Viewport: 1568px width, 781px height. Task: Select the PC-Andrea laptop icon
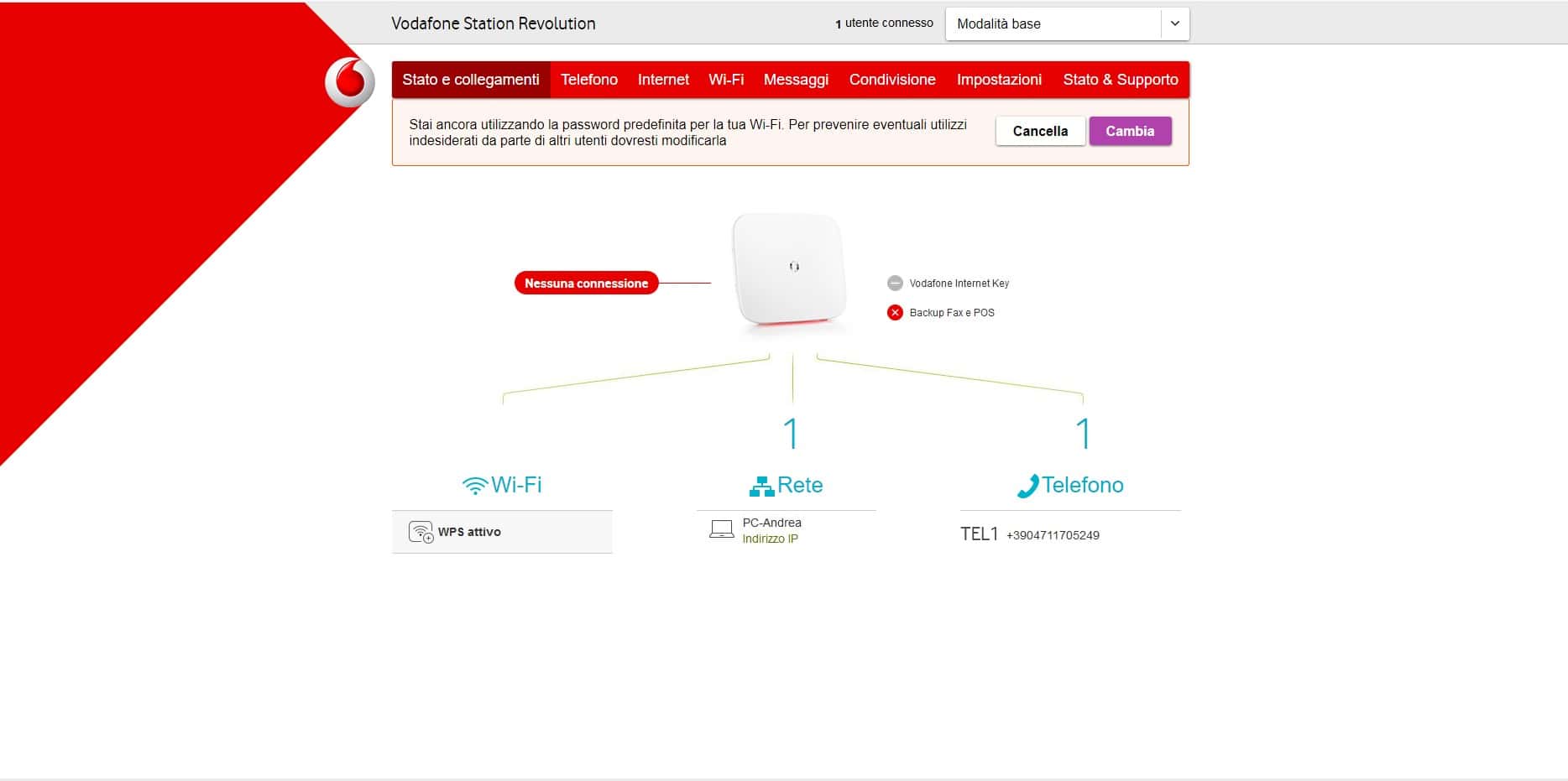[x=722, y=529]
